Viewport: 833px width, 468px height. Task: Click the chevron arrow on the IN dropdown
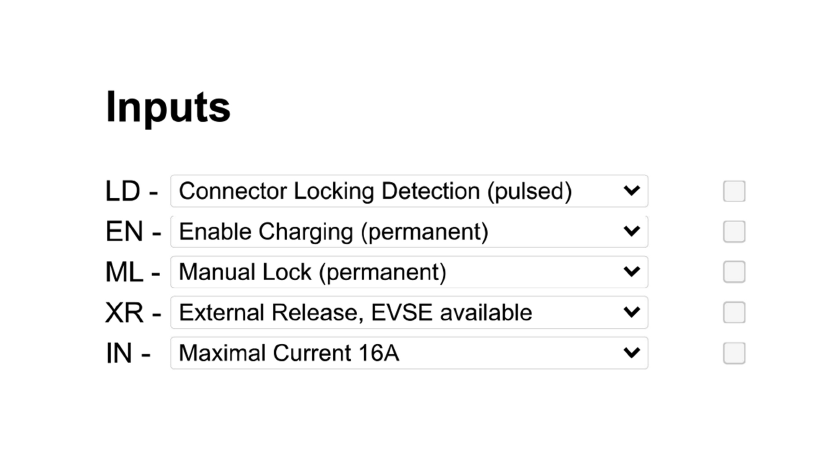[632, 352]
